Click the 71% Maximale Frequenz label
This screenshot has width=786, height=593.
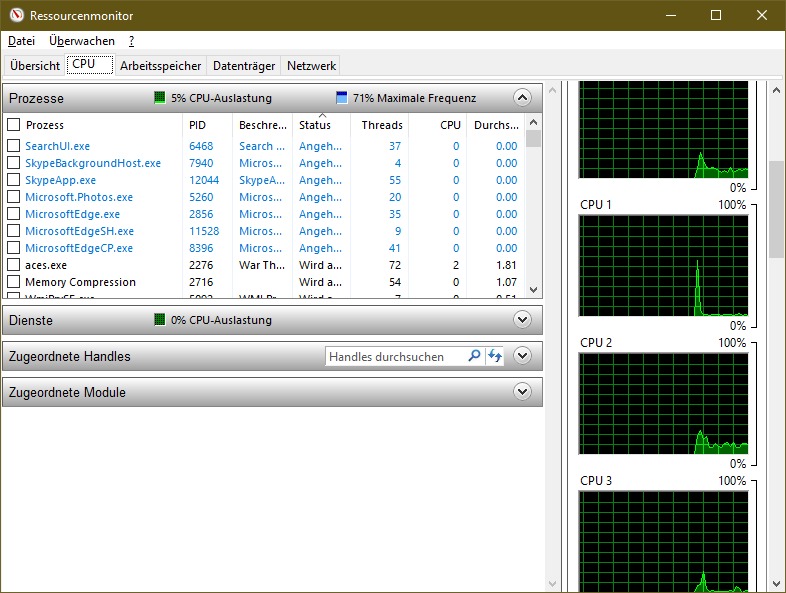pyautogui.click(x=415, y=98)
